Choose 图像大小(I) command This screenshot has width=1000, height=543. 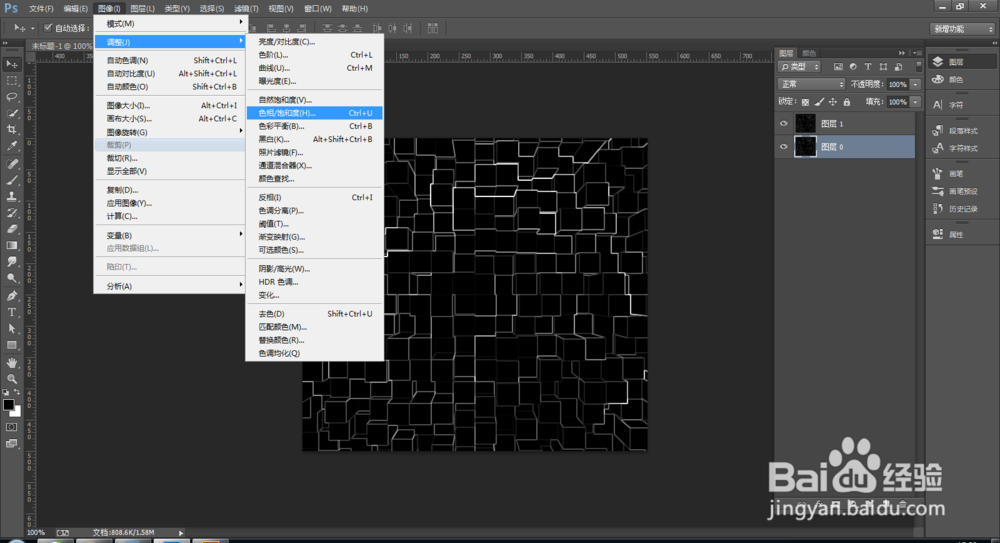pyautogui.click(x=169, y=105)
